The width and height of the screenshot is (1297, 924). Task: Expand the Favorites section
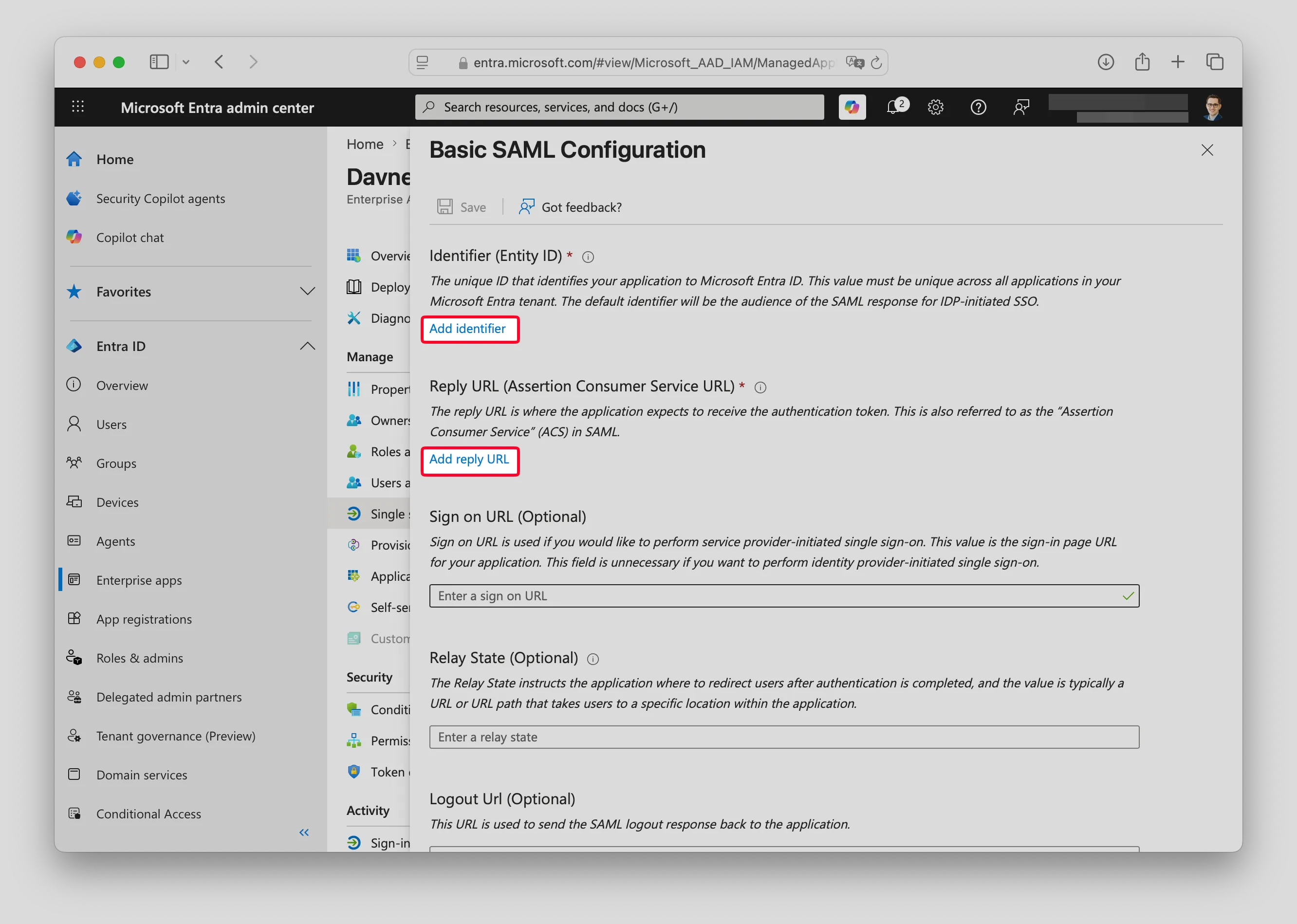point(307,291)
